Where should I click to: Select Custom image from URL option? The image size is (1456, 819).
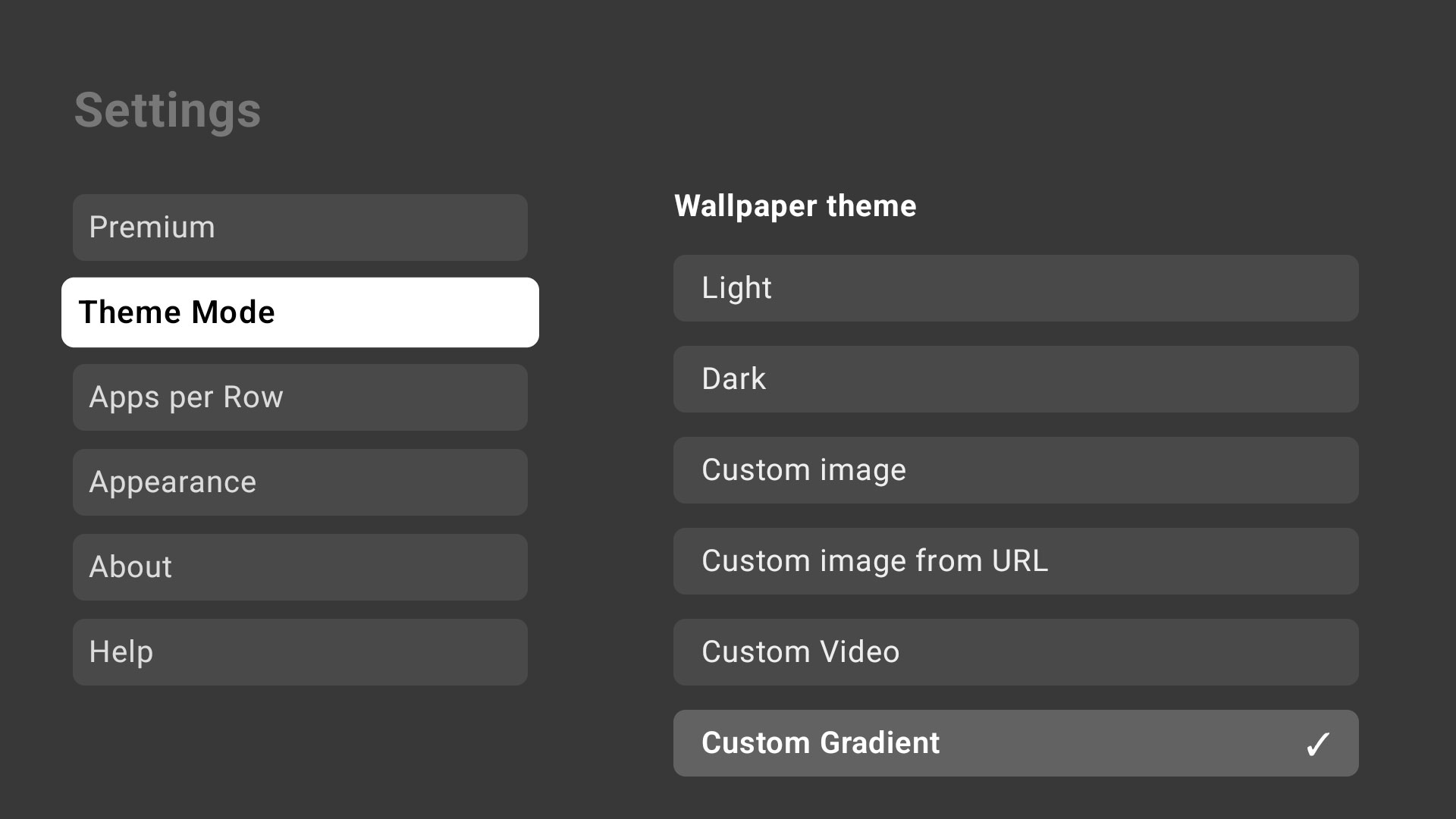tap(1015, 561)
